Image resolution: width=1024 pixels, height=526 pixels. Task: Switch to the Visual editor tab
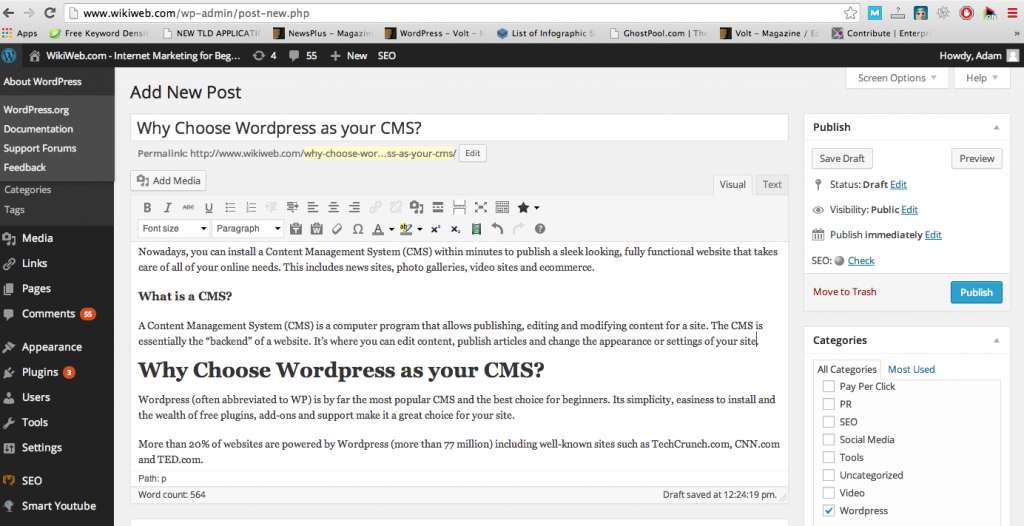click(x=732, y=185)
